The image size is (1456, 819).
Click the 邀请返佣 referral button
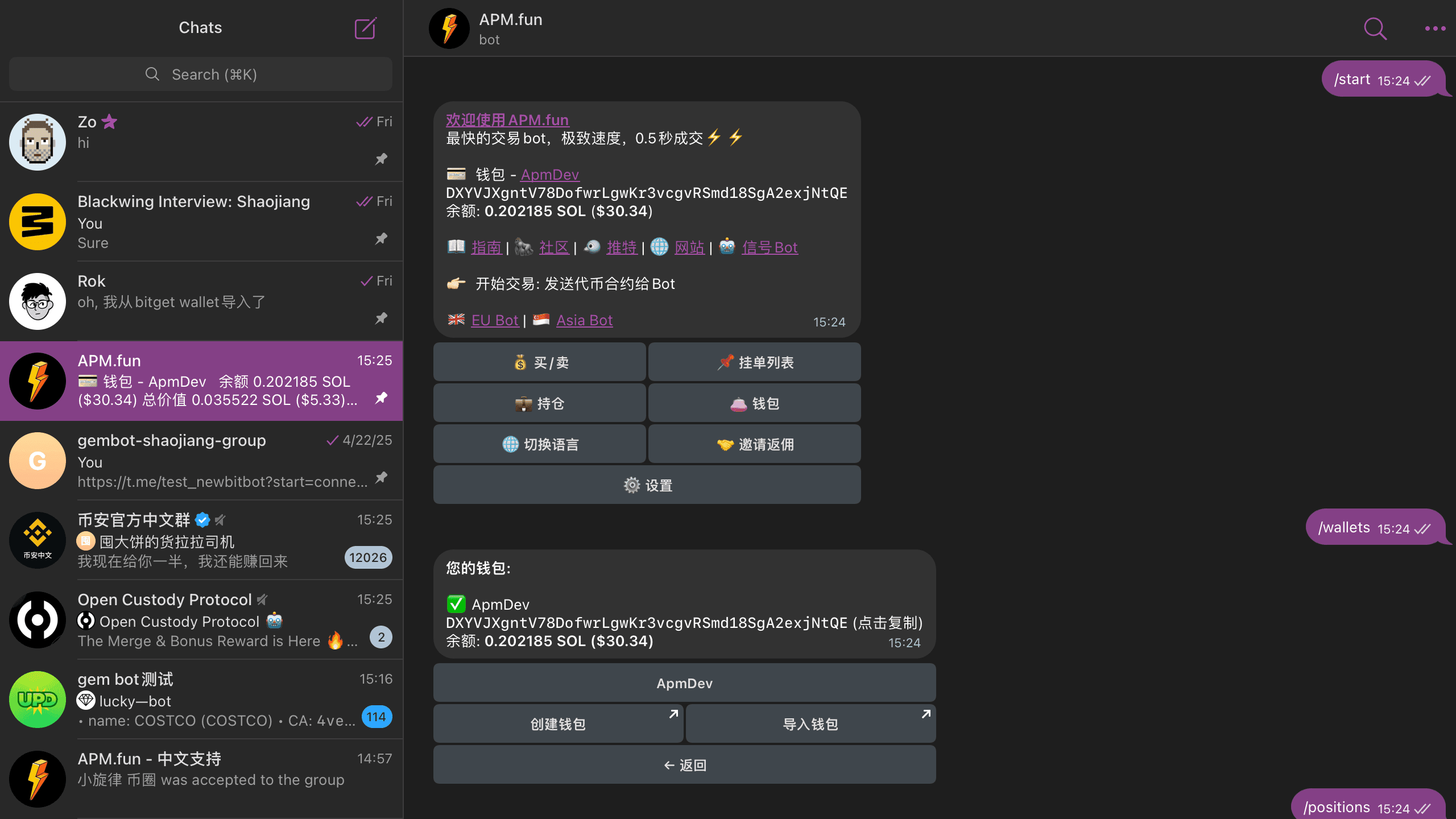754,444
